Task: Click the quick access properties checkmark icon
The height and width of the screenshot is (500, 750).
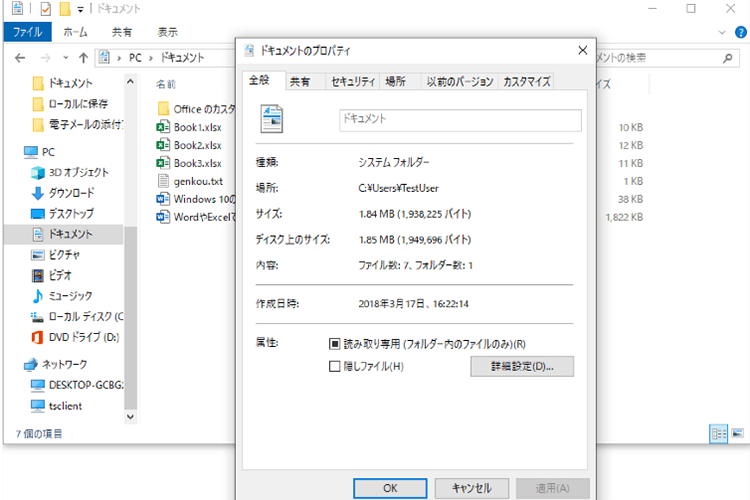Action: [x=46, y=9]
